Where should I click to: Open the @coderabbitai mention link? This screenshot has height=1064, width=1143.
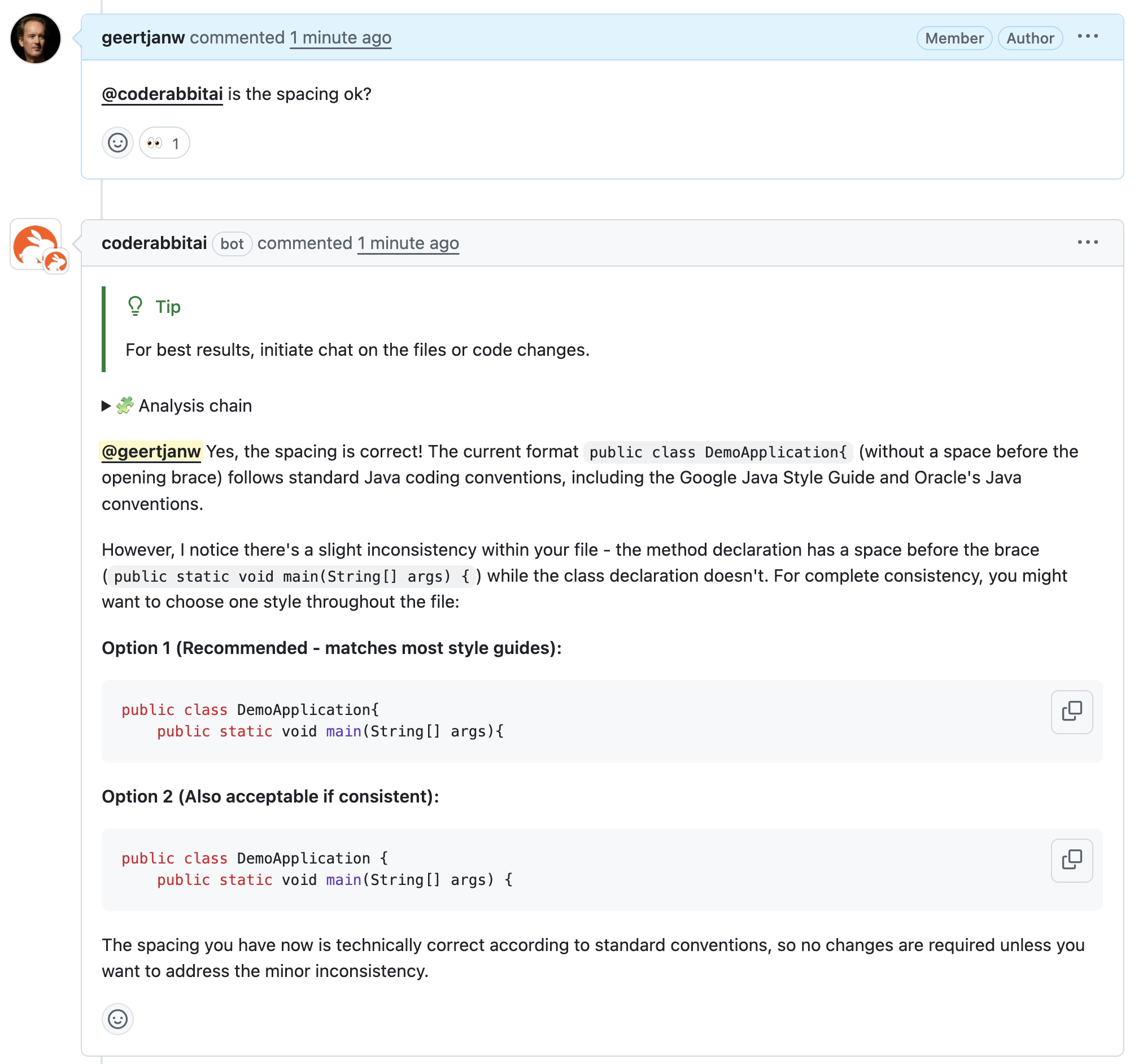pos(162,94)
